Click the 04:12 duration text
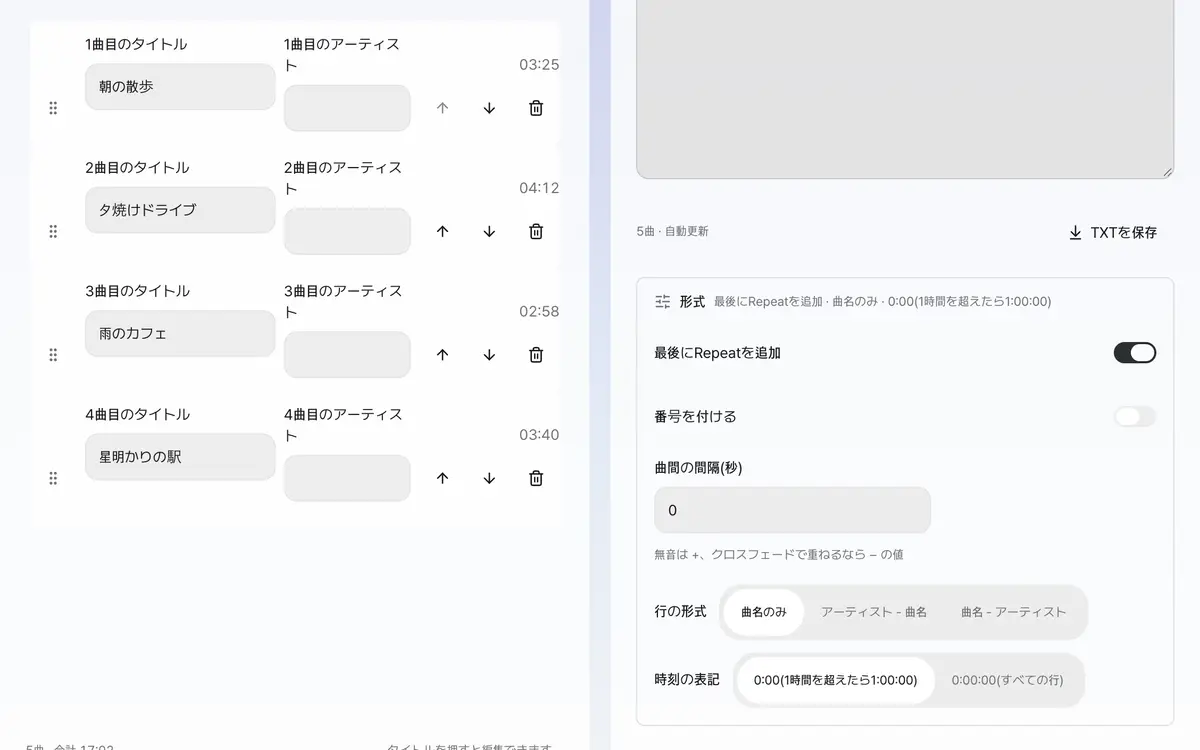This screenshot has height=750, width=1200. (x=539, y=188)
